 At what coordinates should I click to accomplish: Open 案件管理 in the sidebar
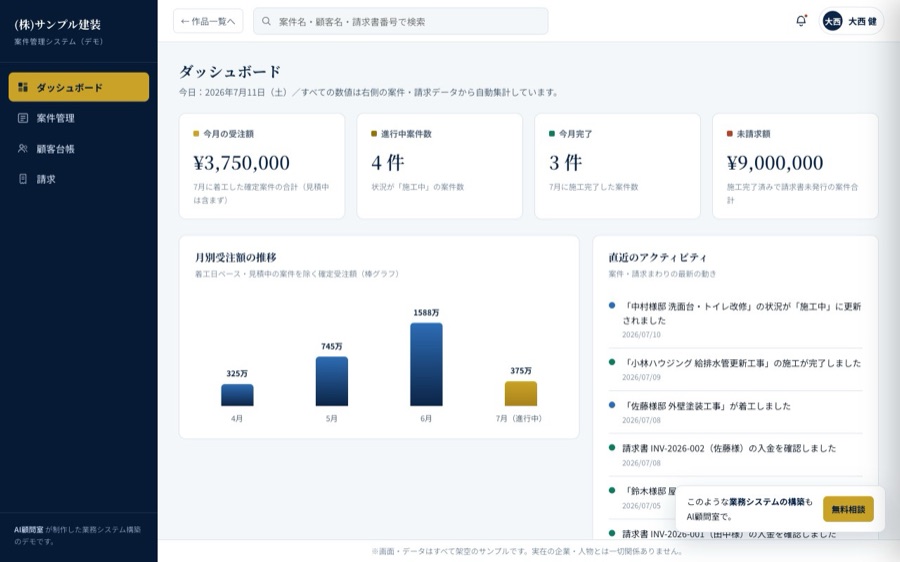pyautogui.click(x=79, y=118)
